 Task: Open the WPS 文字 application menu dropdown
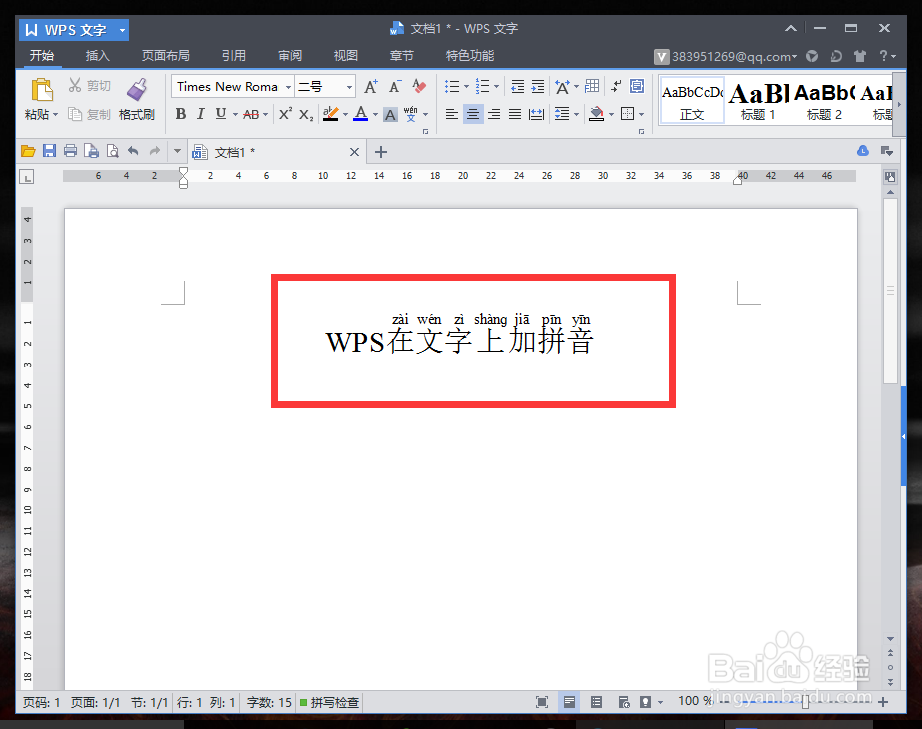pos(122,29)
